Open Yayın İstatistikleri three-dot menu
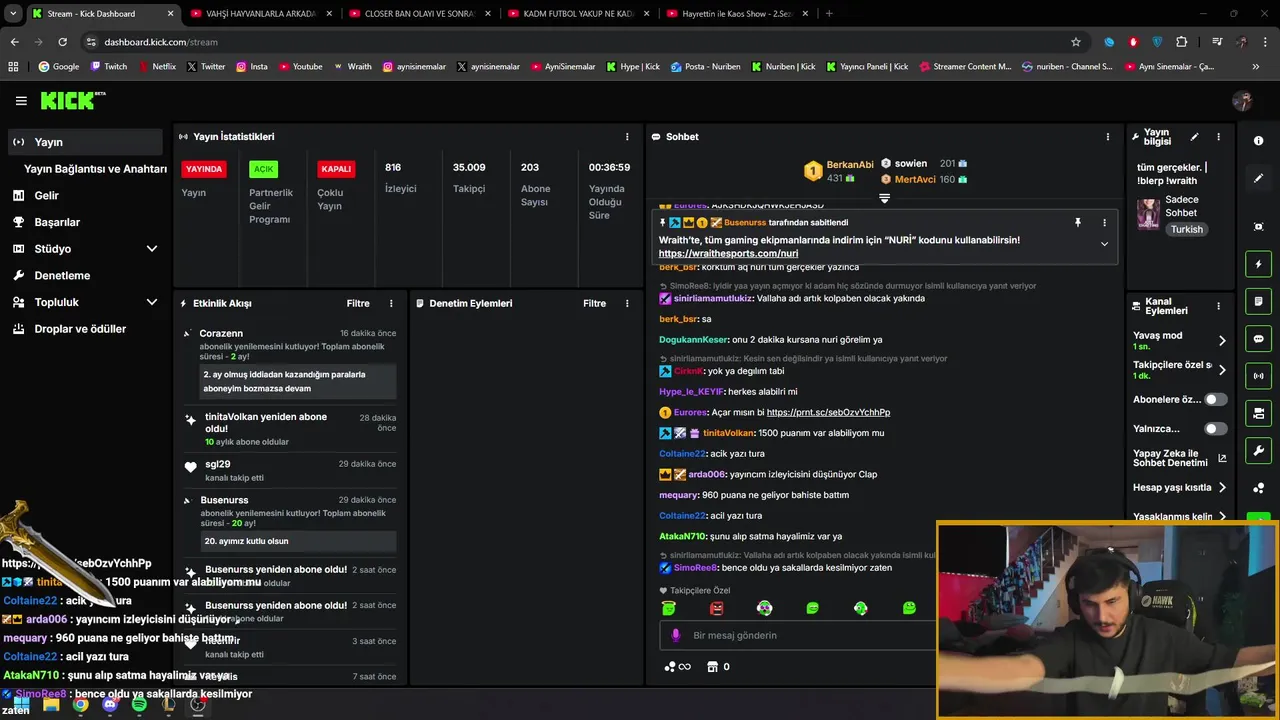This screenshot has width=1280, height=720. [627, 137]
